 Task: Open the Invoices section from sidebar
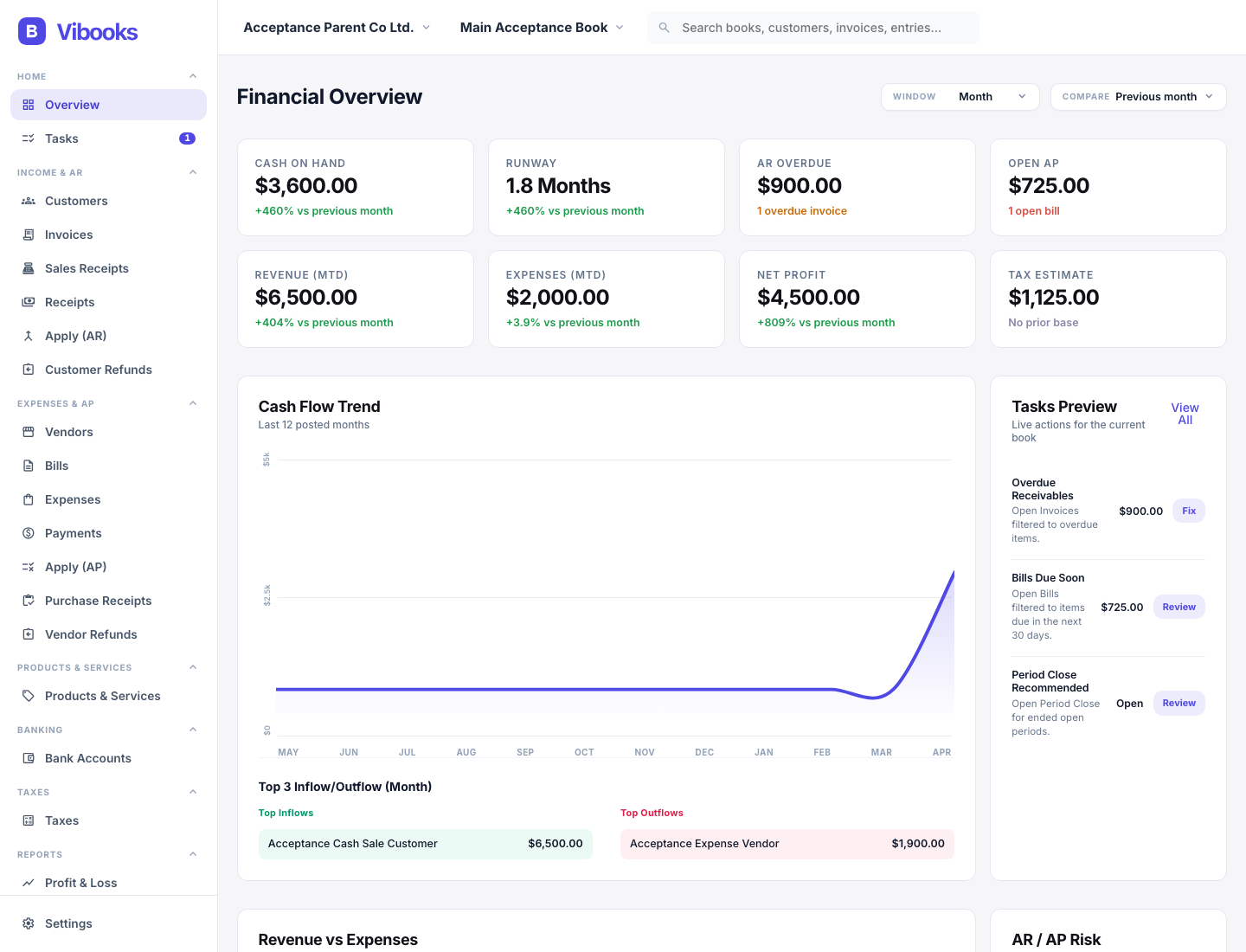(68, 235)
